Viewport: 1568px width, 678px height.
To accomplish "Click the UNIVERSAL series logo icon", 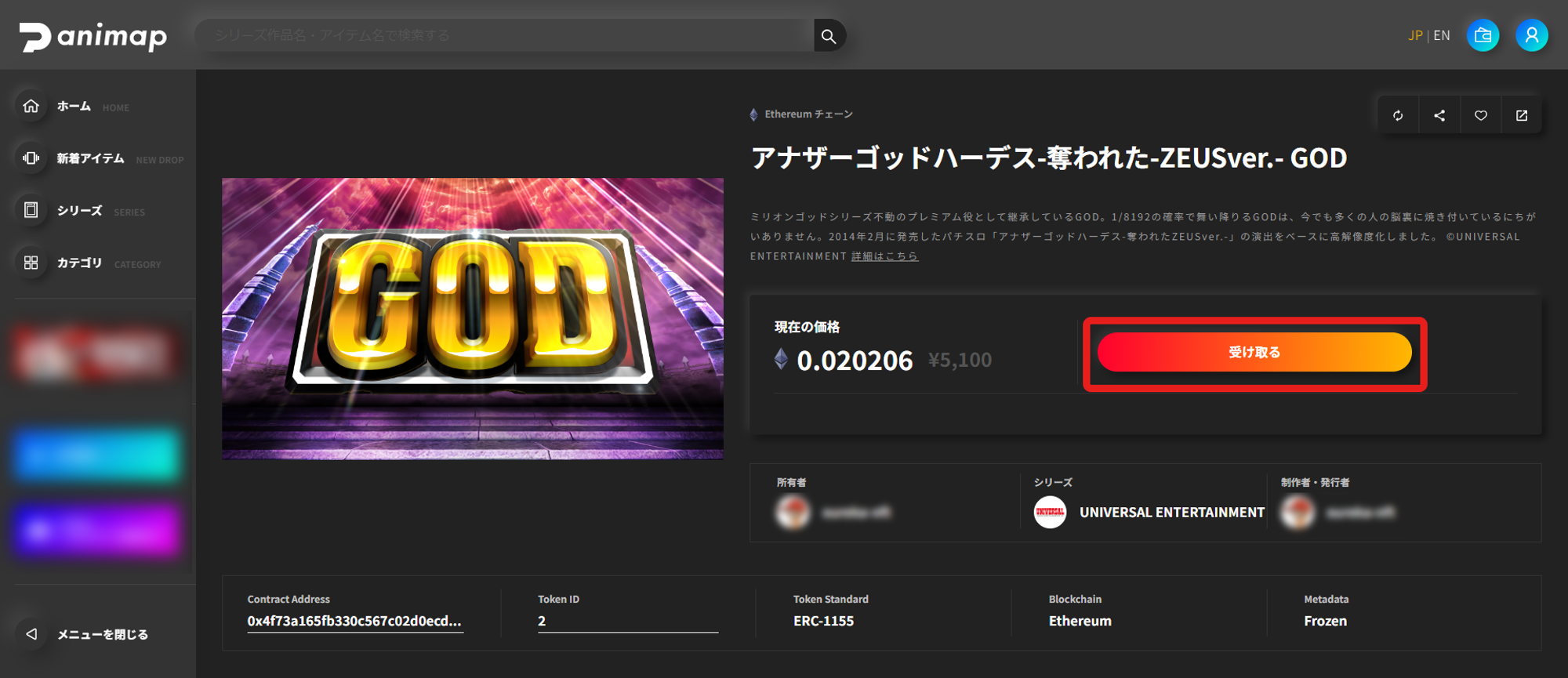I will (1050, 513).
